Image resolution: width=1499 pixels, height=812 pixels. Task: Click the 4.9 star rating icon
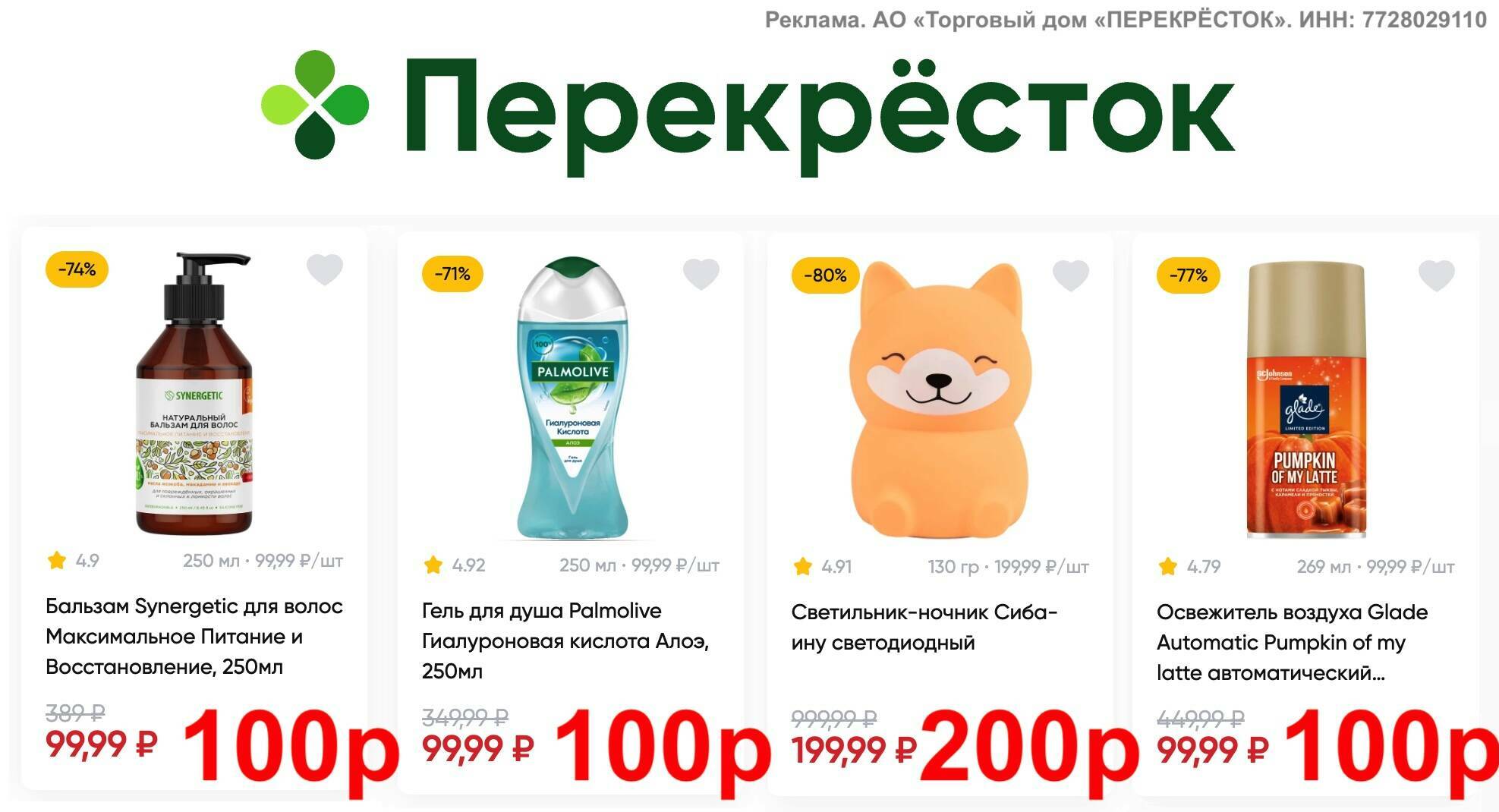57,561
